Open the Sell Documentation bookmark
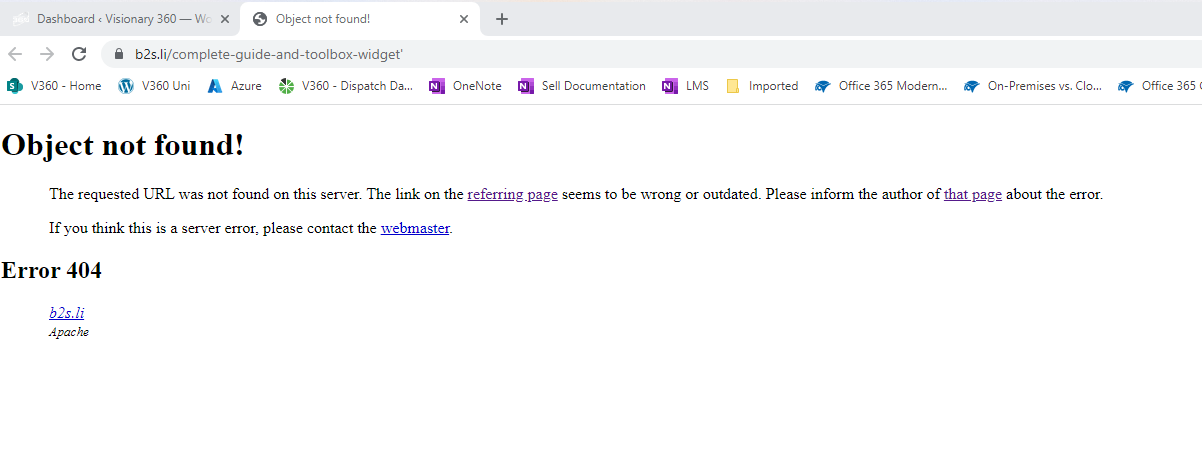Image resolution: width=1202 pixels, height=460 pixels. point(582,86)
